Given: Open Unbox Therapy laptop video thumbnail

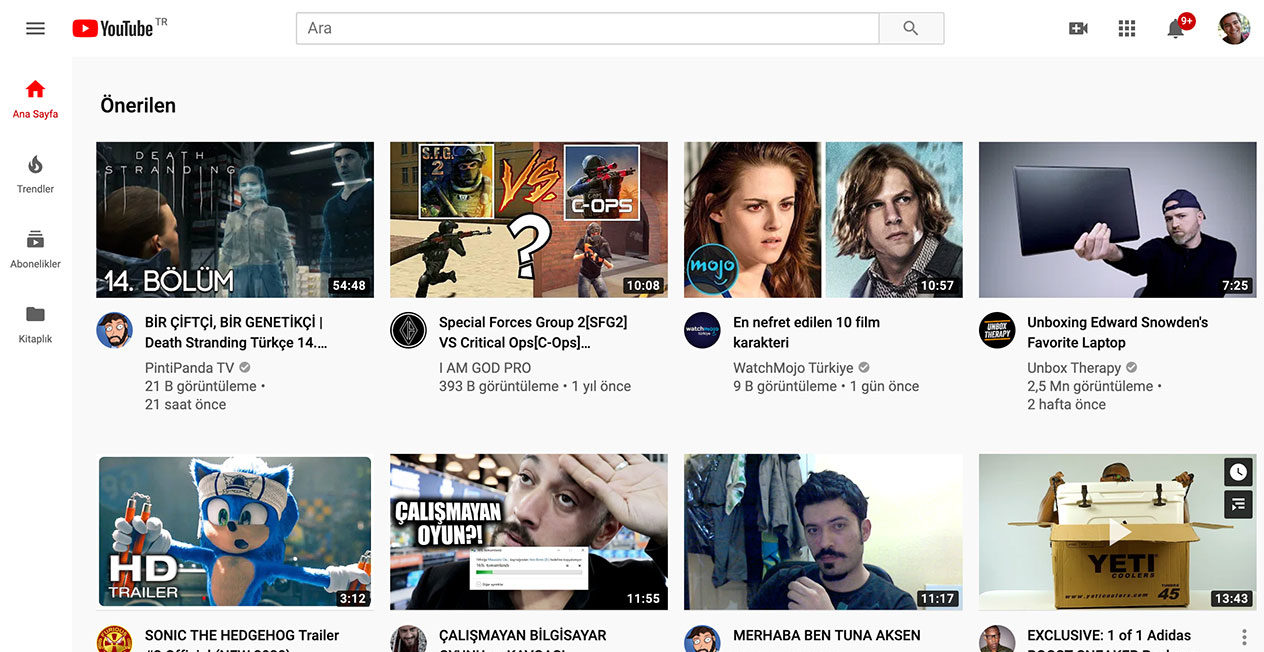Looking at the screenshot, I should click(x=1117, y=220).
